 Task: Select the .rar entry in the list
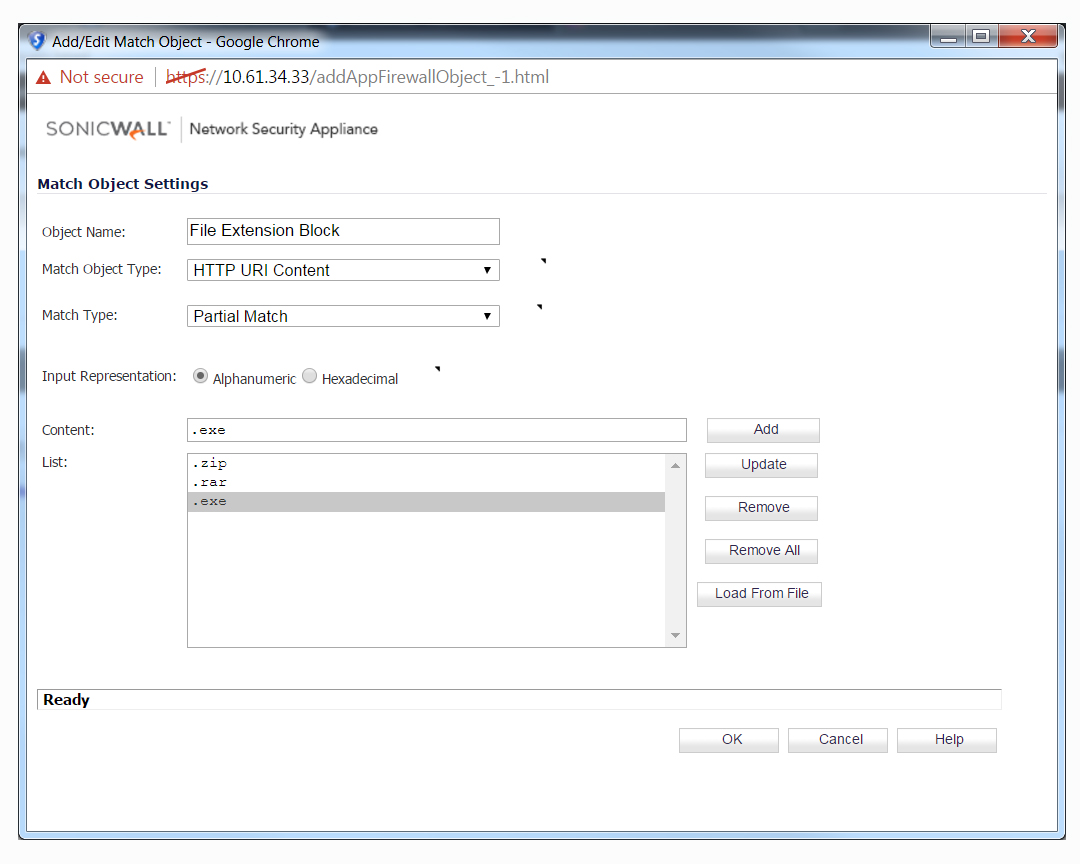[x=426, y=482]
